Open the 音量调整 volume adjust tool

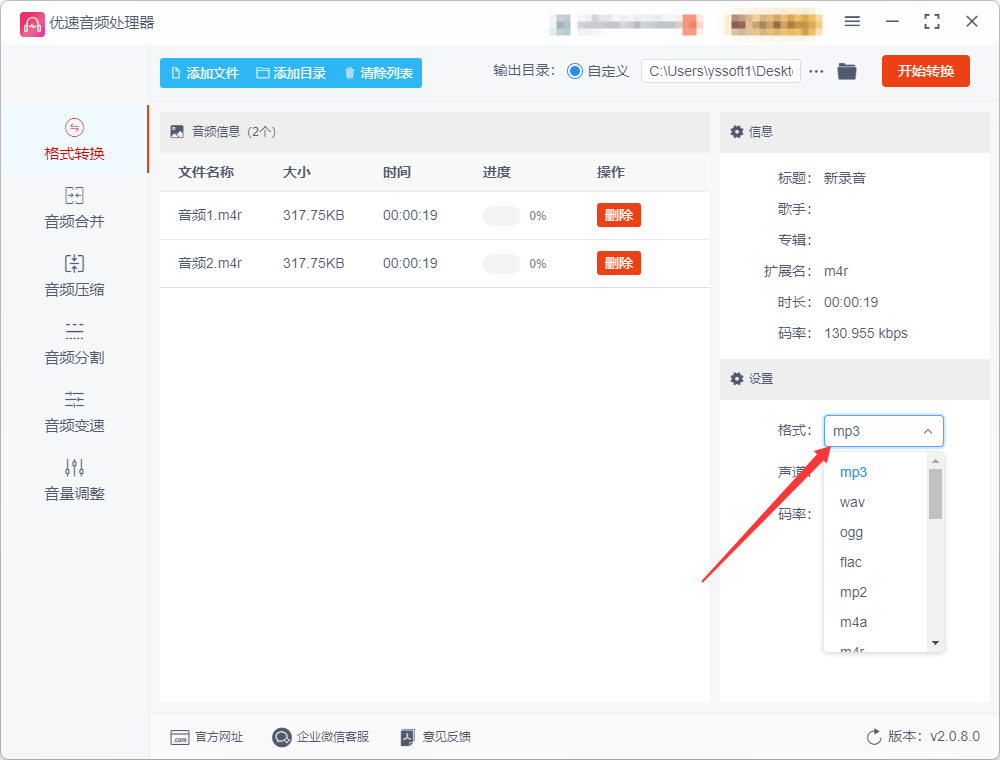pyautogui.click(x=74, y=480)
